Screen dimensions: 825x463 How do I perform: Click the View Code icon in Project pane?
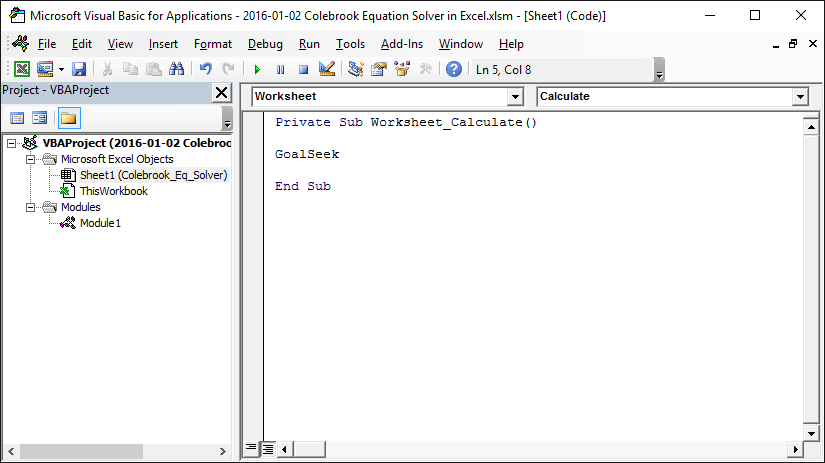click(x=17, y=118)
